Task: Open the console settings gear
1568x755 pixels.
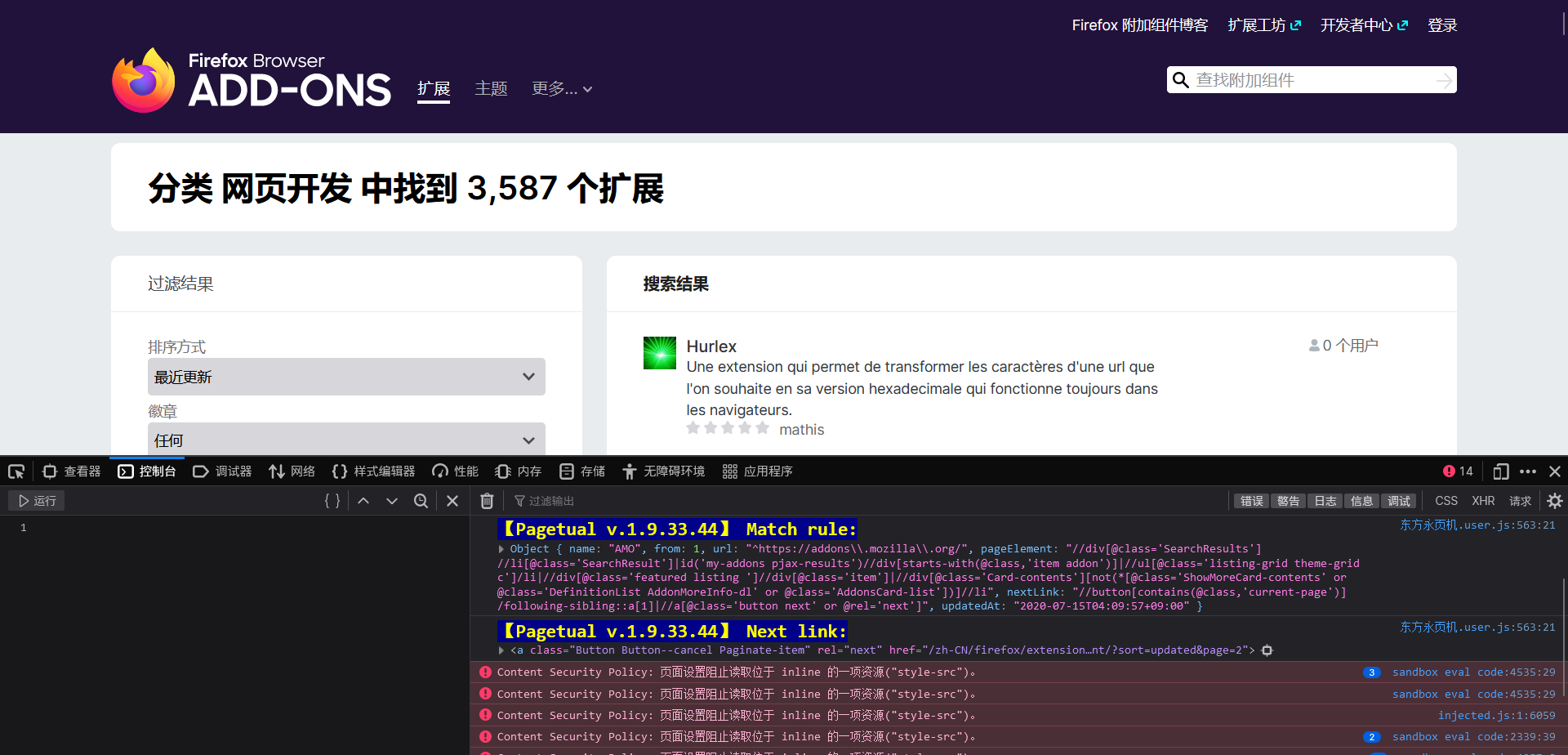Action: tap(1555, 500)
